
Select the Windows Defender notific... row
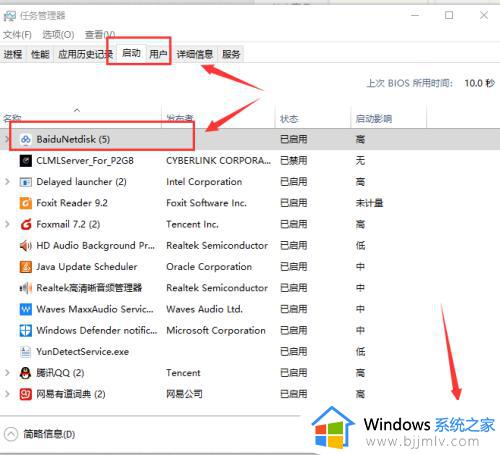97,330
